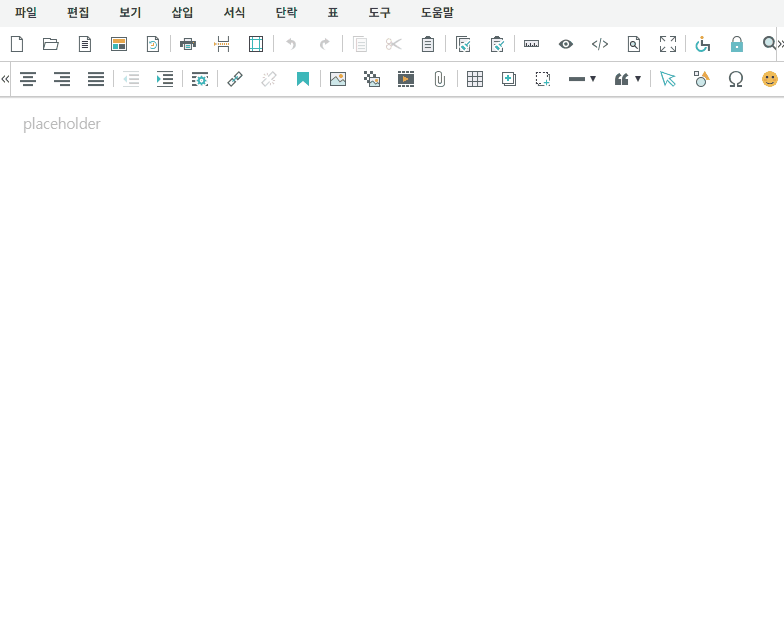Open the 삽입 menu
This screenshot has width=784, height=625.
182,13
